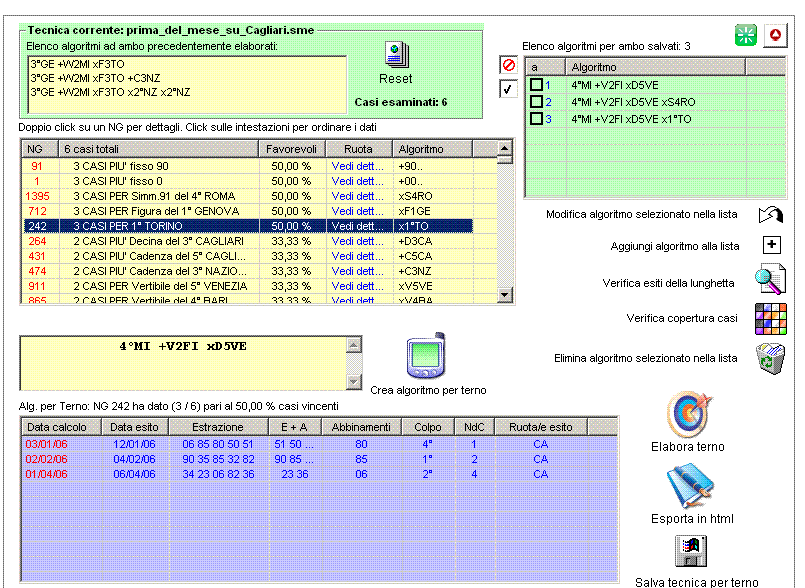This screenshot has height=588, width=805.
Task: Click the recycle bin icon to delete algorithm
Action: coord(771,358)
